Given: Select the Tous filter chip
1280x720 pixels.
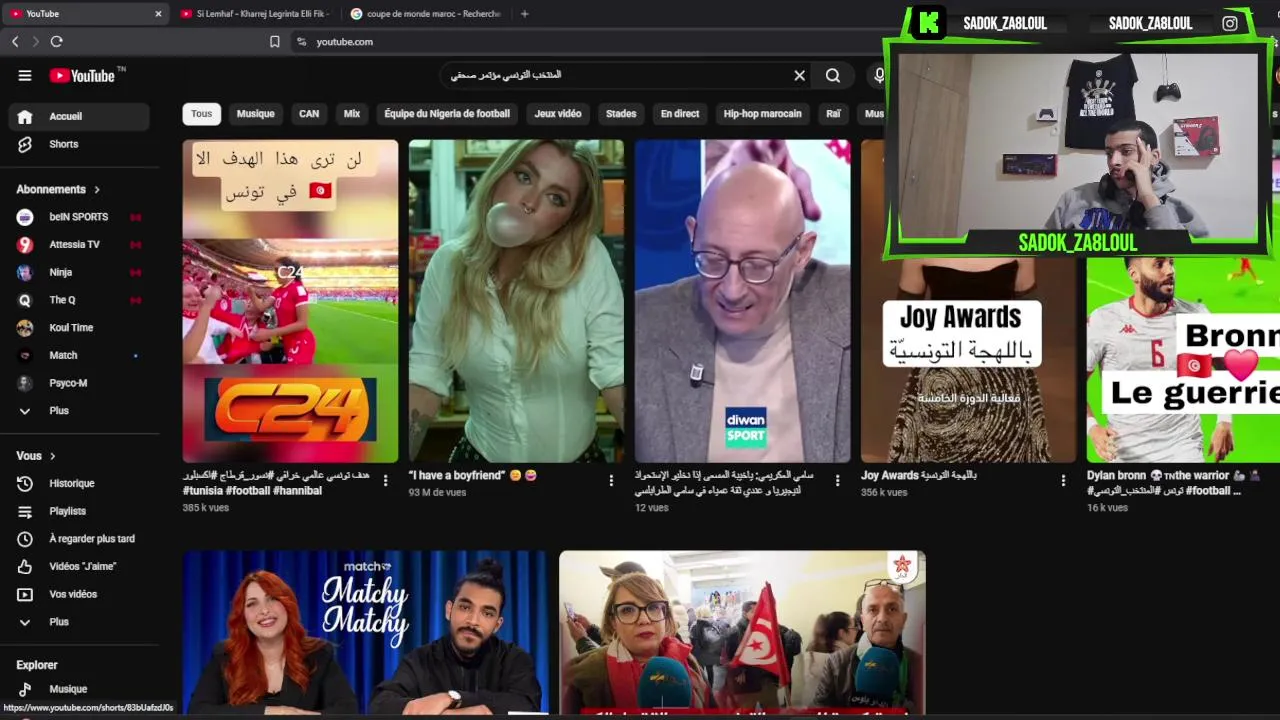Looking at the screenshot, I should click(x=201, y=114).
